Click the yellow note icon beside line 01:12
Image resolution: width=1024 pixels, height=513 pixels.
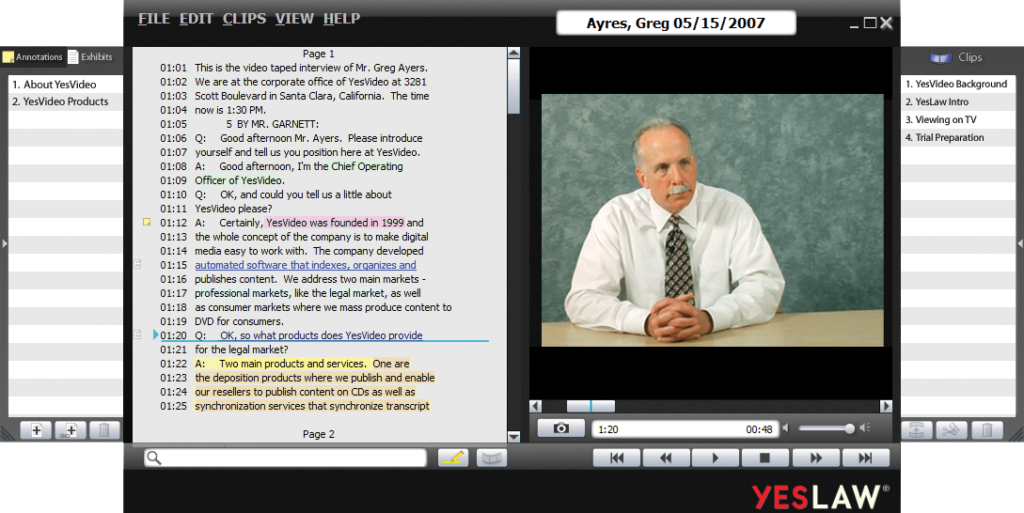point(147,223)
